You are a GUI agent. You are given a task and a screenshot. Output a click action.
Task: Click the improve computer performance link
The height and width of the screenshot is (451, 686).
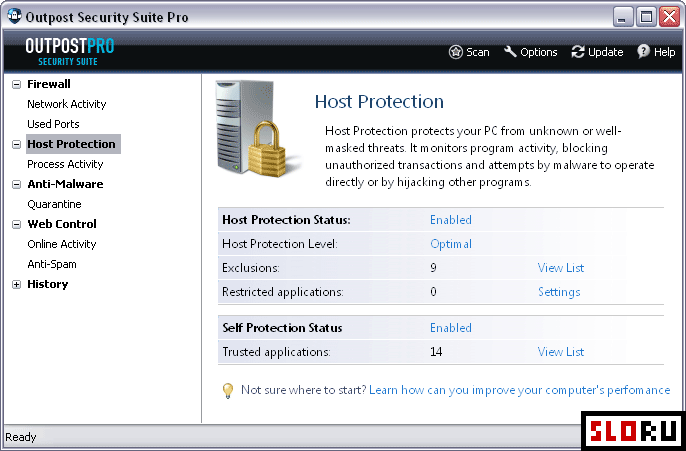pos(519,390)
